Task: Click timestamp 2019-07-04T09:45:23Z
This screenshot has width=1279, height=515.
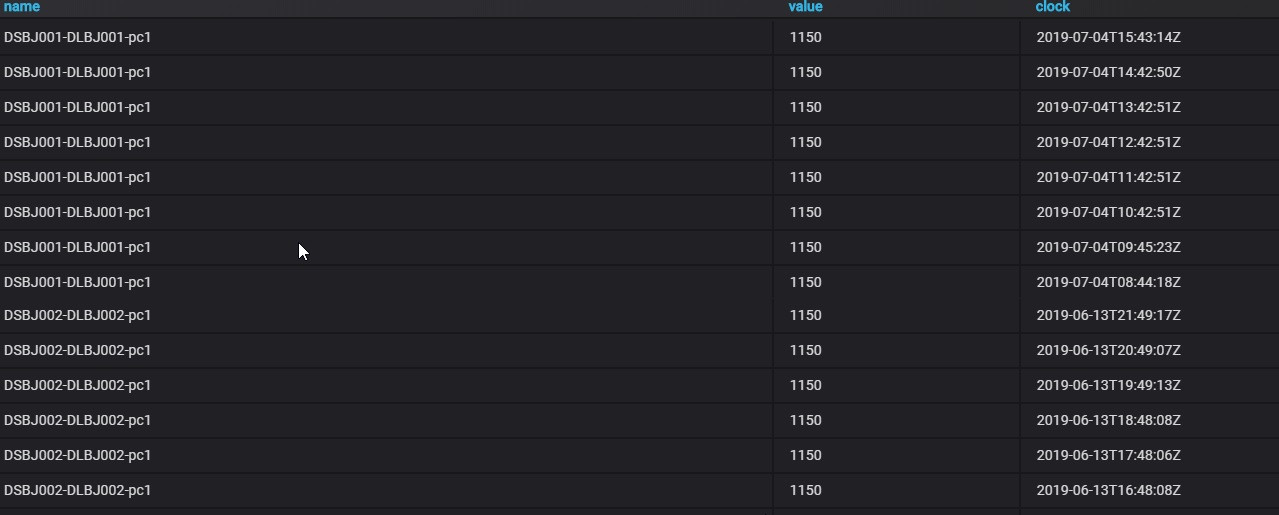Action: pos(1108,248)
